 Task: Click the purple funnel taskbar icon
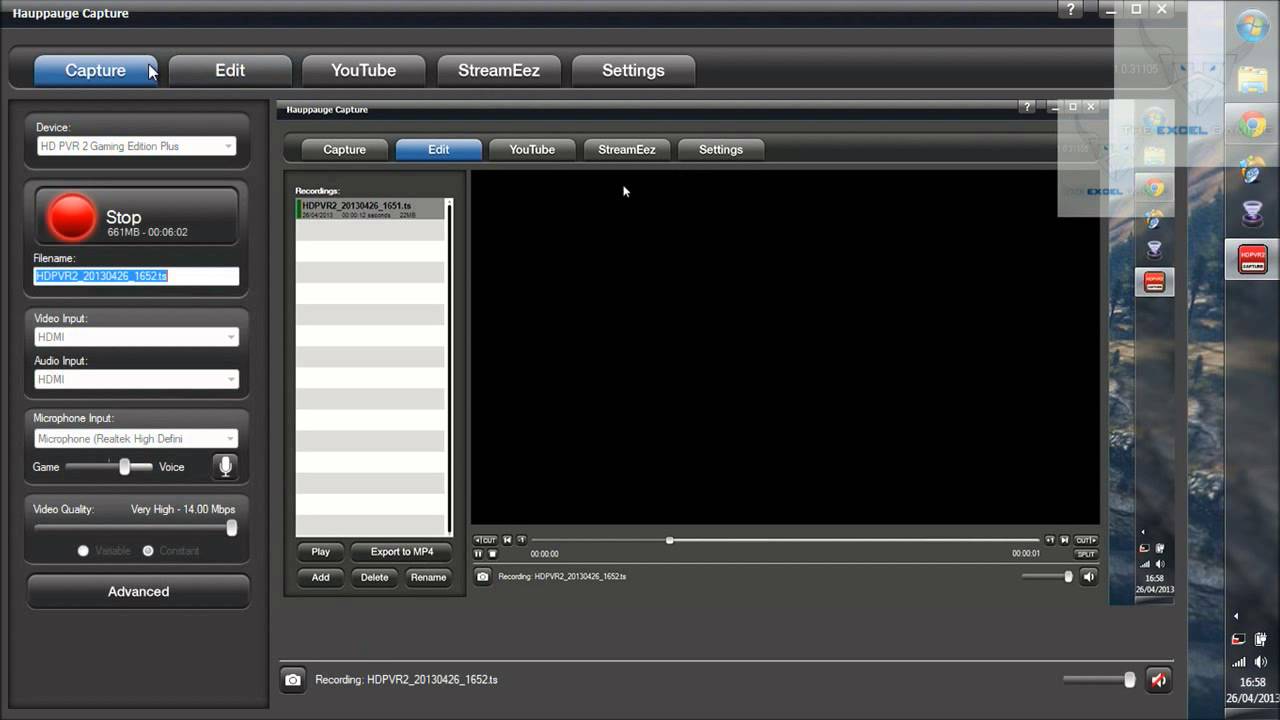pyautogui.click(x=1252, y=213)
